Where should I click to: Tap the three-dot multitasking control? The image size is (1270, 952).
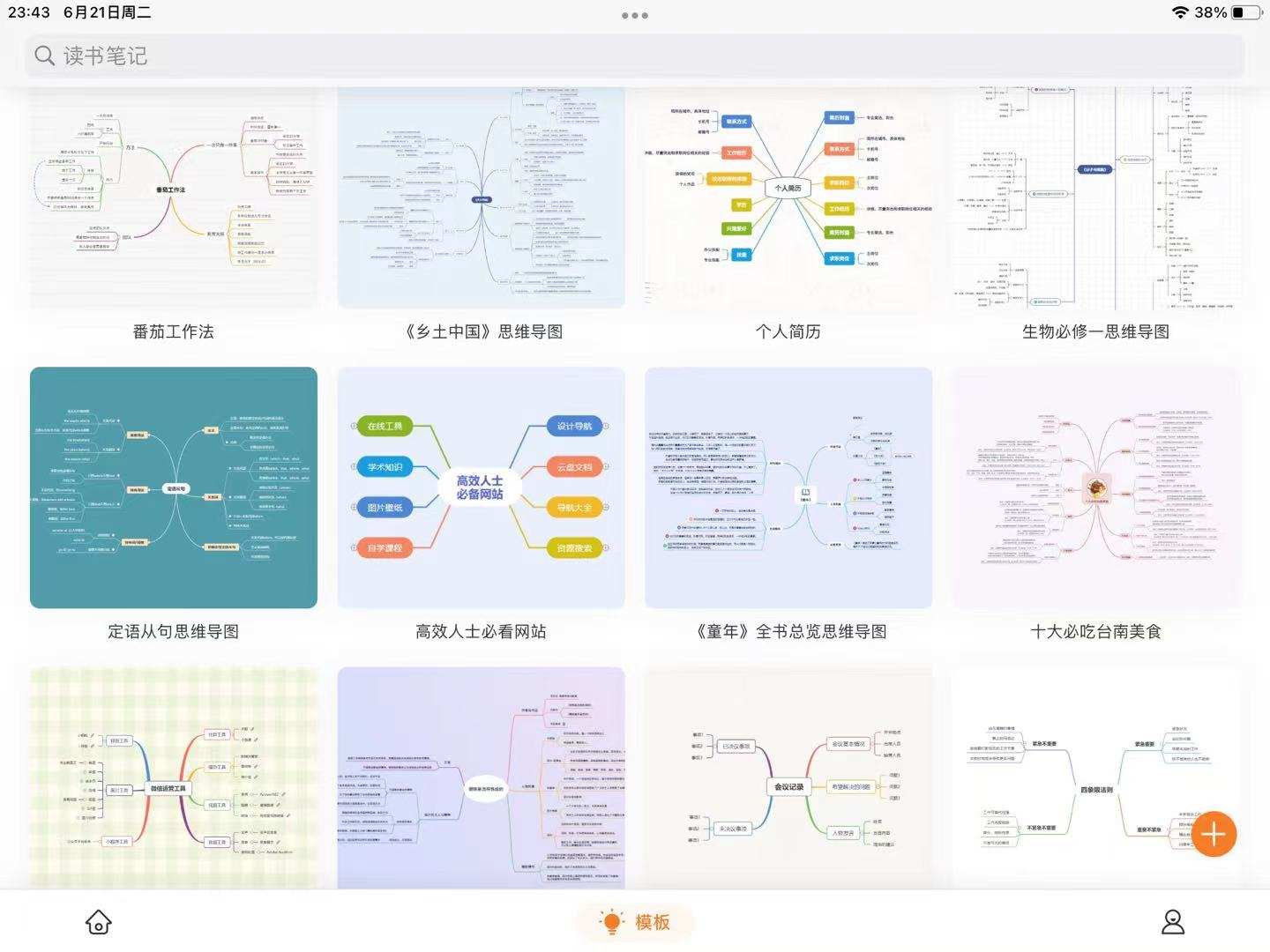pyautogui.click(x=635, y=15)
